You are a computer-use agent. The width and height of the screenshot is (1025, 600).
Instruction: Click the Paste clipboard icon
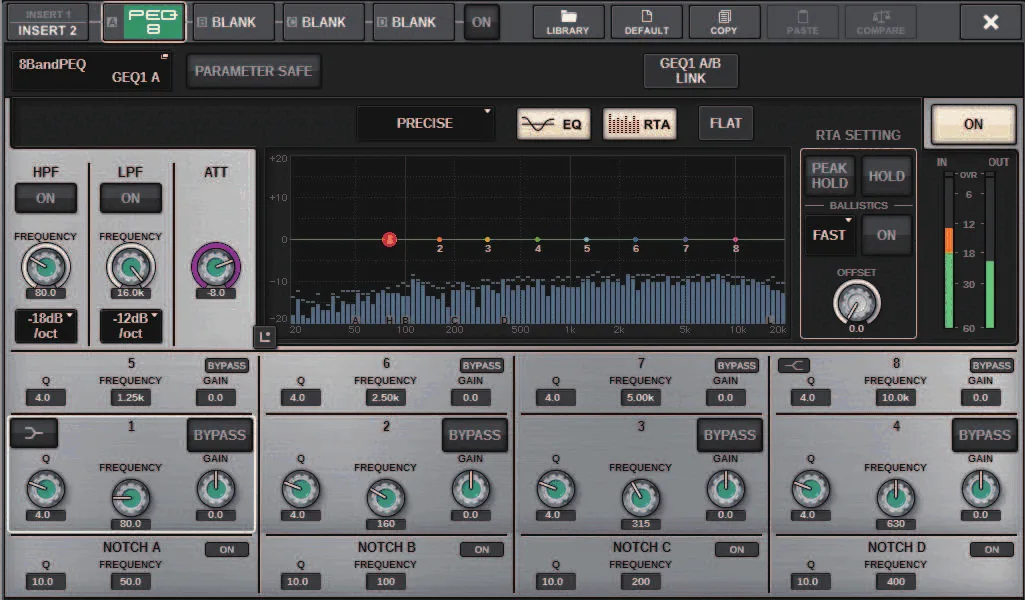[x=802, y=22]
